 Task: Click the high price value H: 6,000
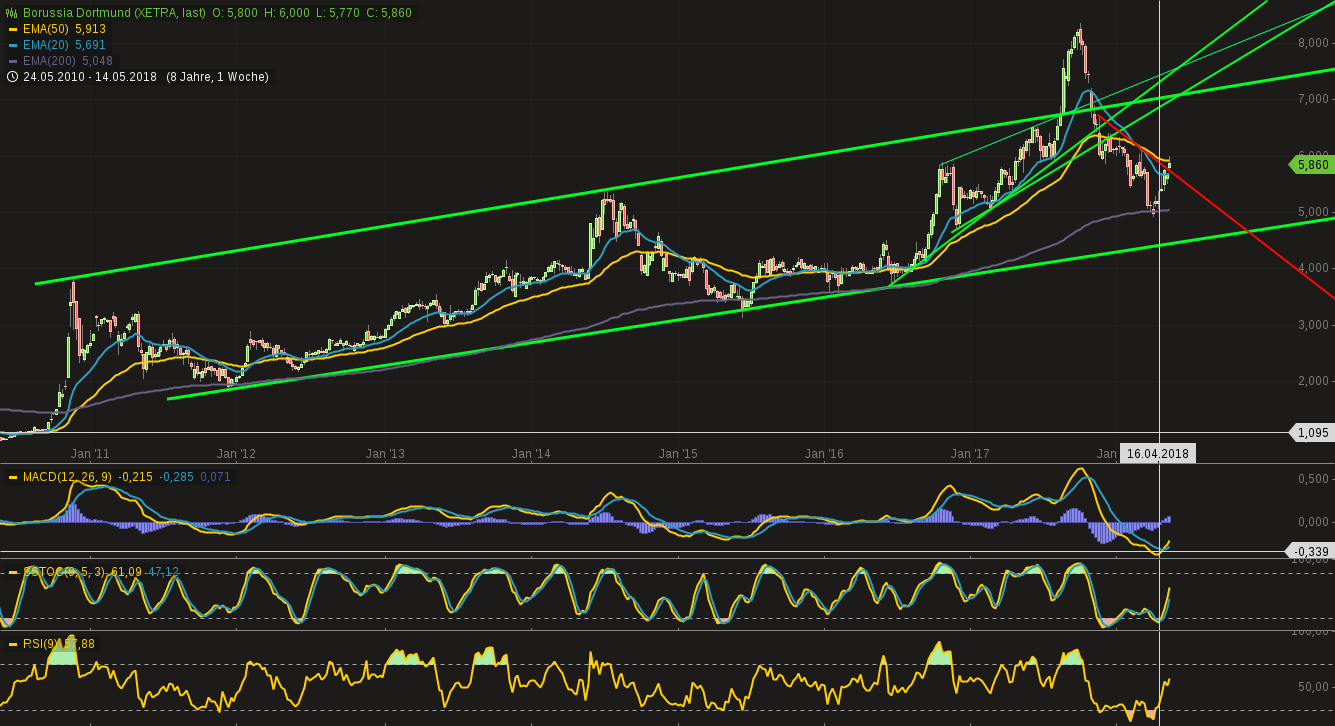288,13
